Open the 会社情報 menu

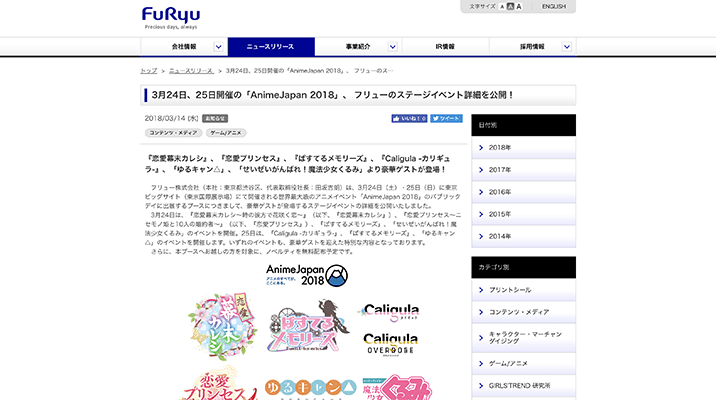coord(184,47)
